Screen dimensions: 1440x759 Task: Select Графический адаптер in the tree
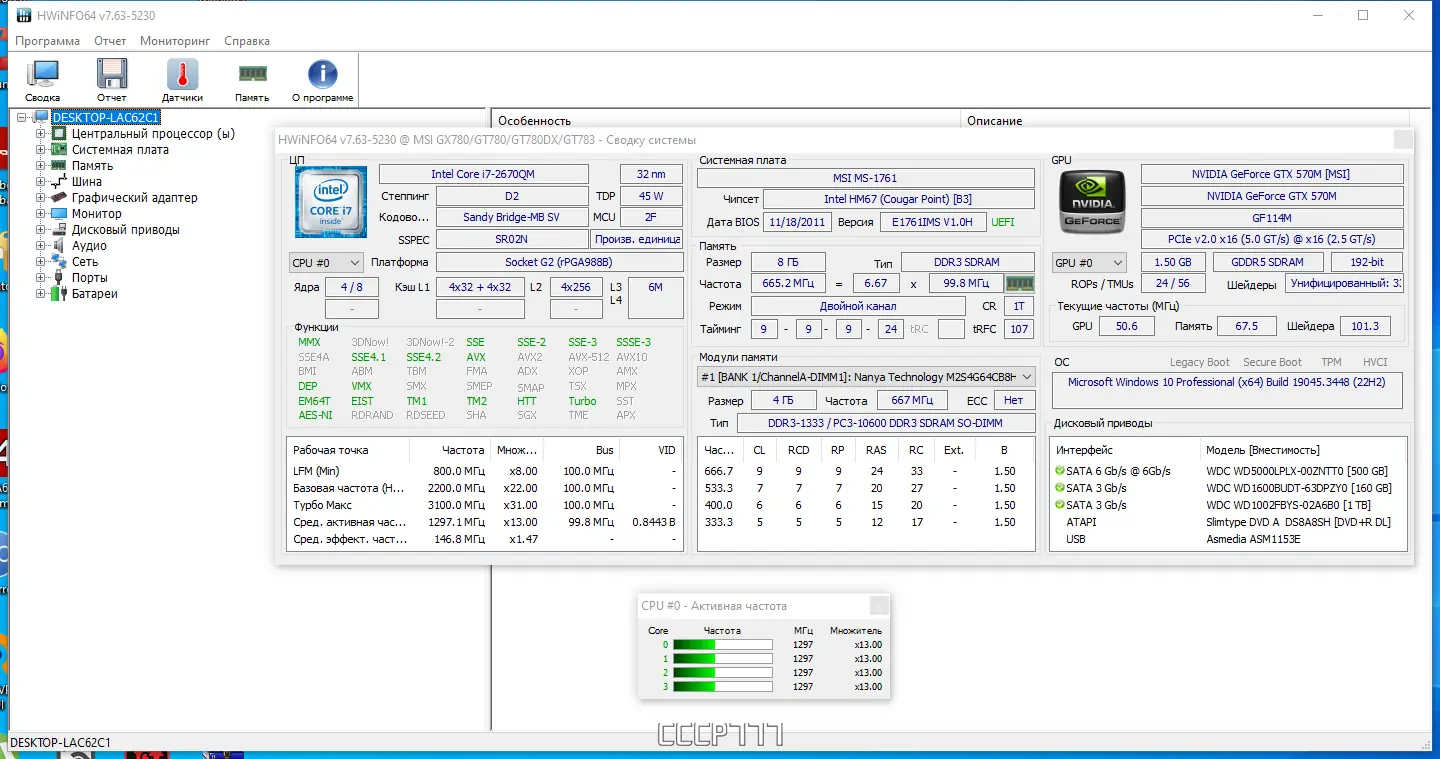pos(134,198)
